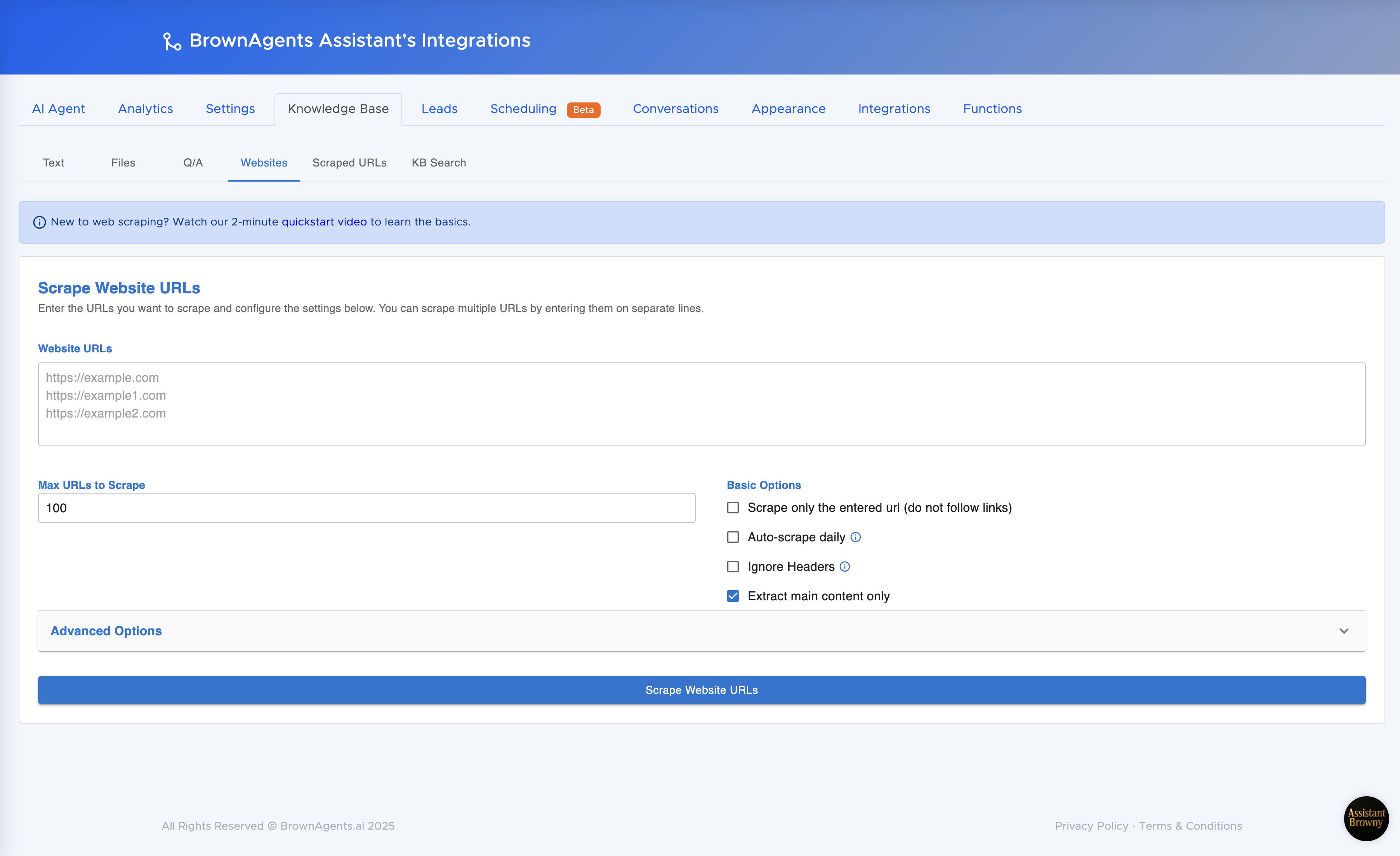Open the quickstart video link
Image resolution: width=1400 pixels, height=856 pixels.
point(324,222)
